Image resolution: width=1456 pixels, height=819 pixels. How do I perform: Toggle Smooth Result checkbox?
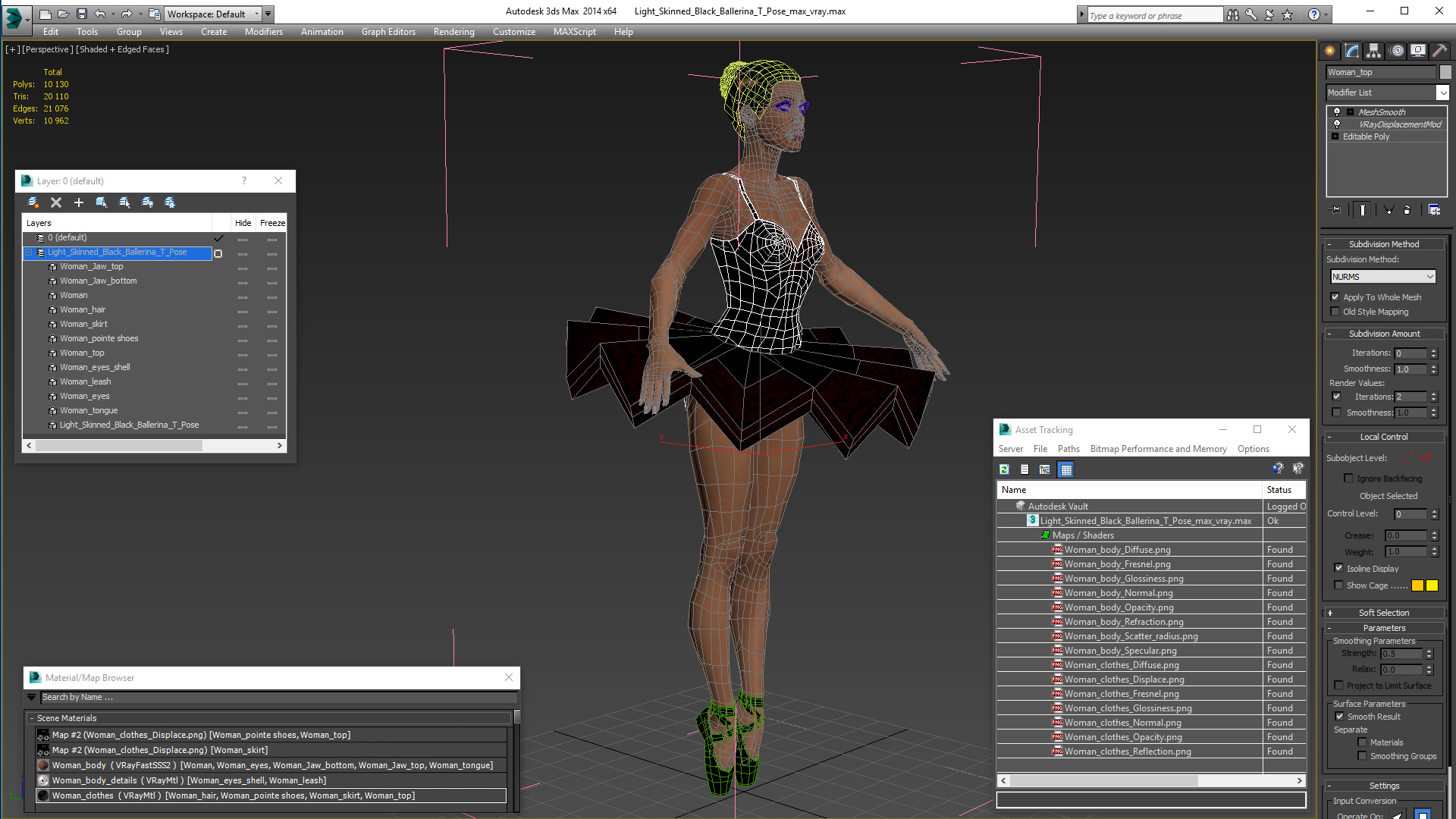1339,717
